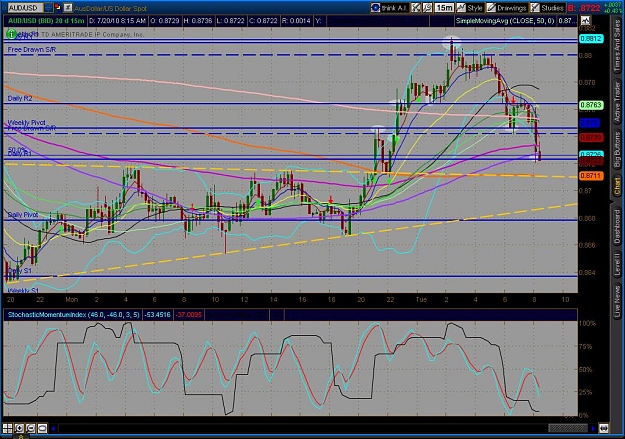Open the Style menu
The image size is (625, 439).
[470, 8]
